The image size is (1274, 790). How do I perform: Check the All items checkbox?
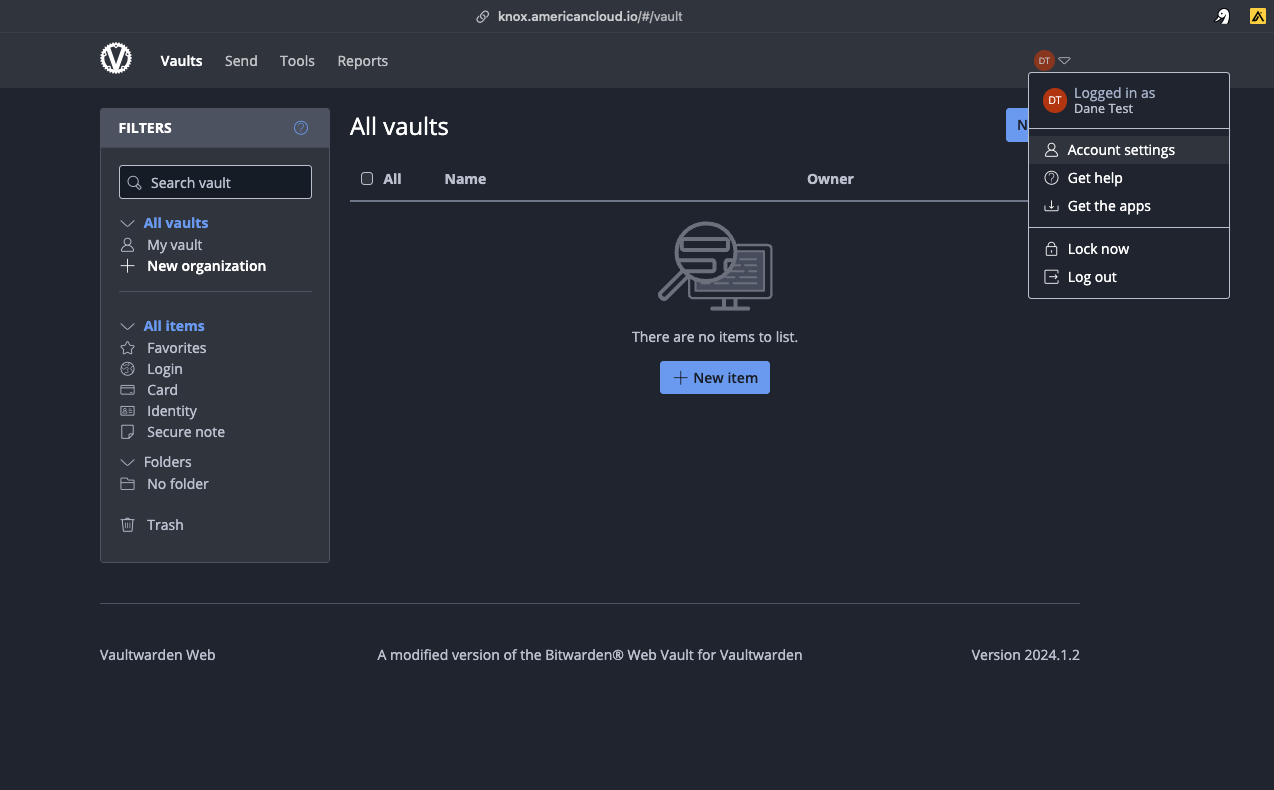(x=367, y=179)
